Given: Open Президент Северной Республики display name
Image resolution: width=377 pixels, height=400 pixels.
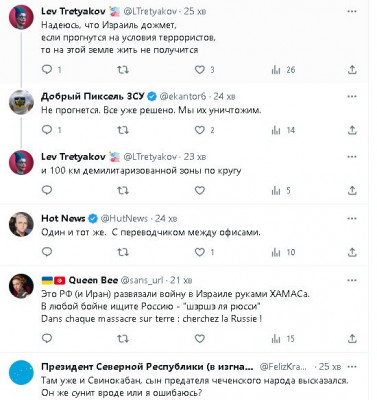Looking at the screenshot, I should click(x=147, y=367).
